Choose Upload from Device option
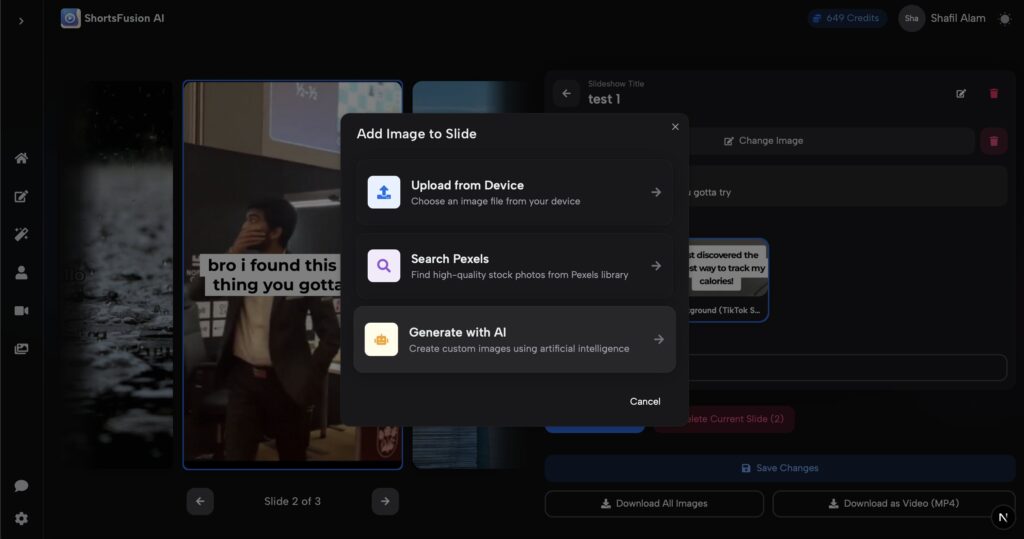Screen dimensions: 1024x539 [x=515, y=192]
